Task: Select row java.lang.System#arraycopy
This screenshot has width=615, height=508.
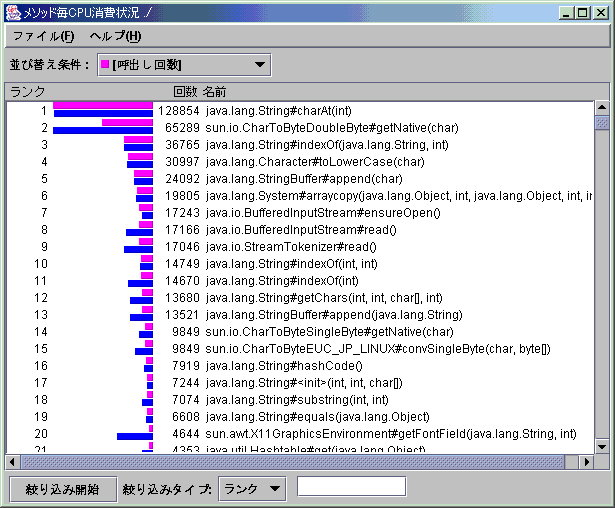Action: click(300, 195)
